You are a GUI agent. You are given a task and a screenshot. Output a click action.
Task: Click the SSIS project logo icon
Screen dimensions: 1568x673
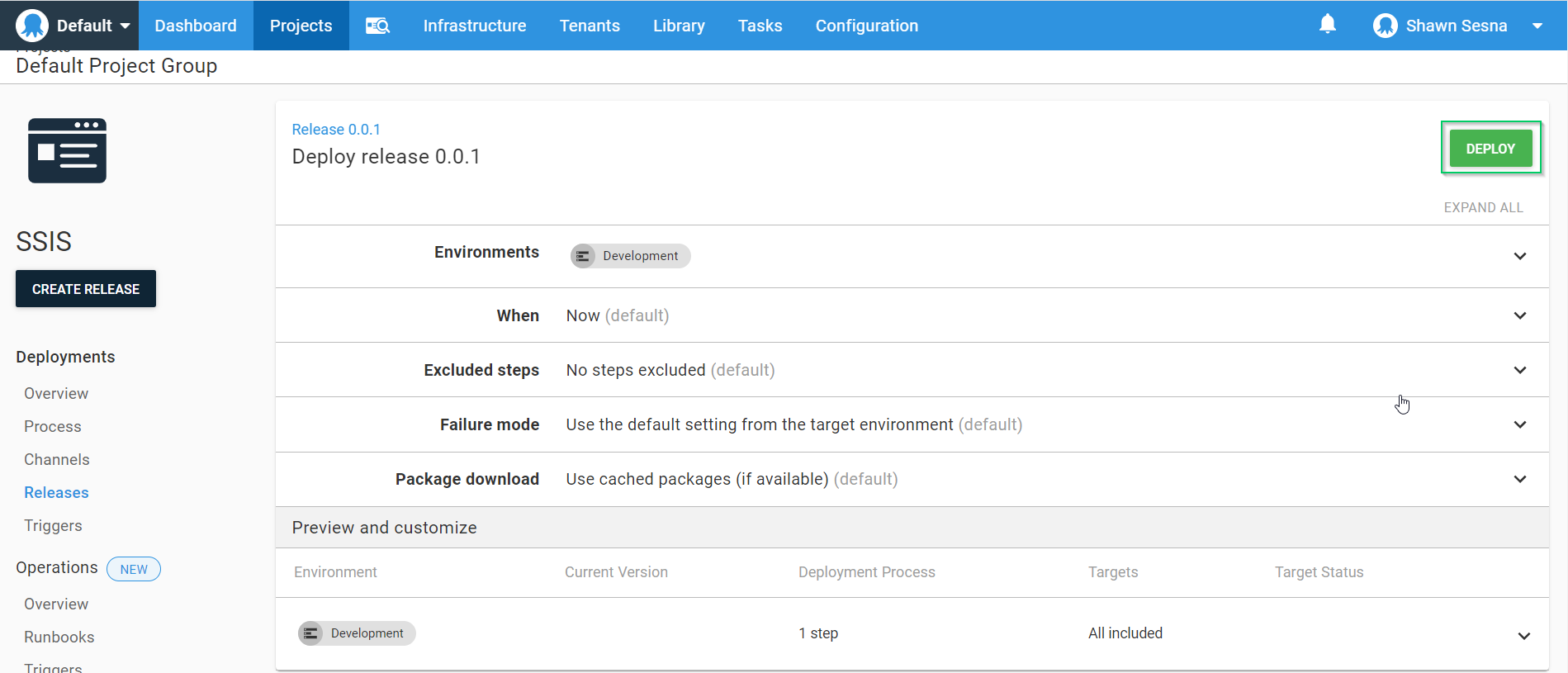(x=67, y=151)
